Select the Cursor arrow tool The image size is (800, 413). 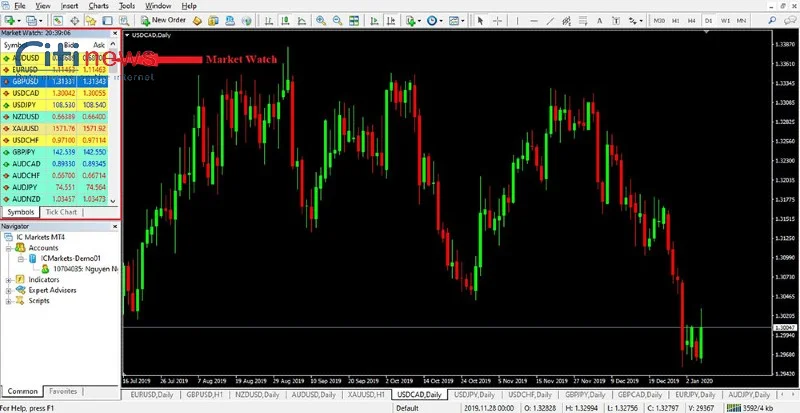pos(480,20)
